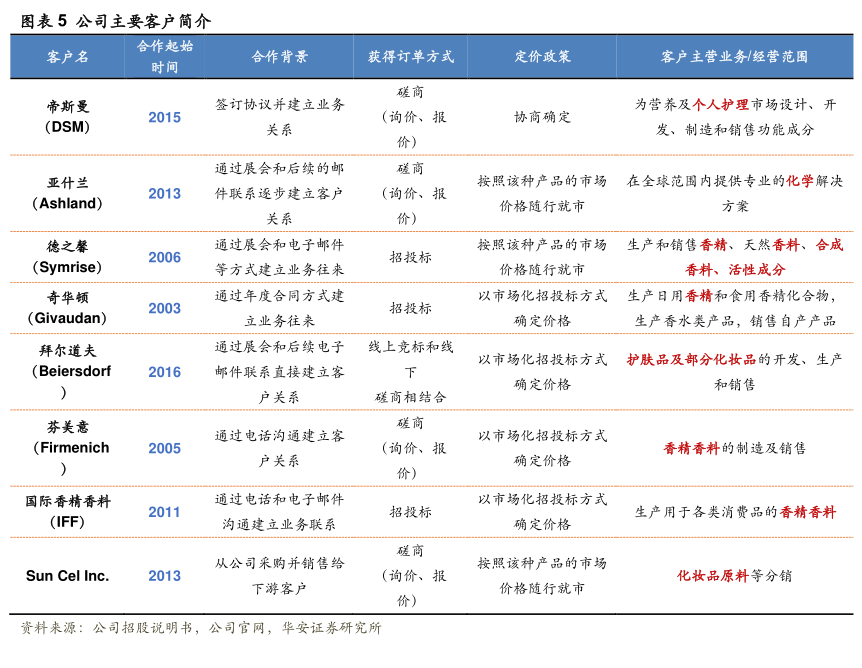This screenshot has width=862, height=668.
Task: Click the red 护肤品及部分化妆品 text
Action: click(692, 359)
